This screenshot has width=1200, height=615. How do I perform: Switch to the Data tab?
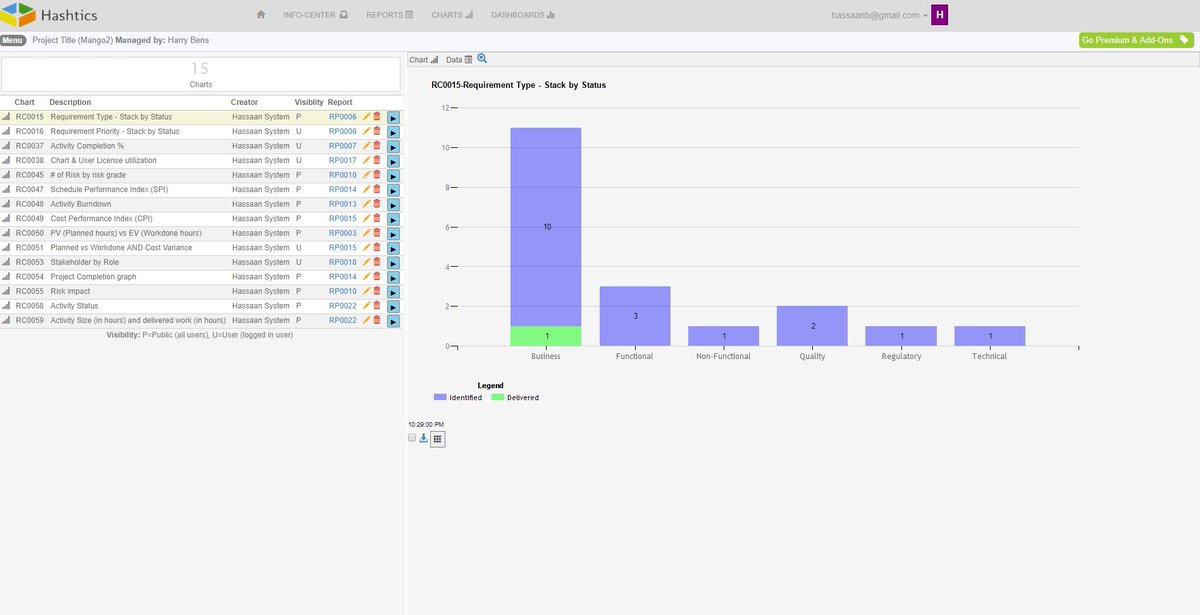coord(458,60)
